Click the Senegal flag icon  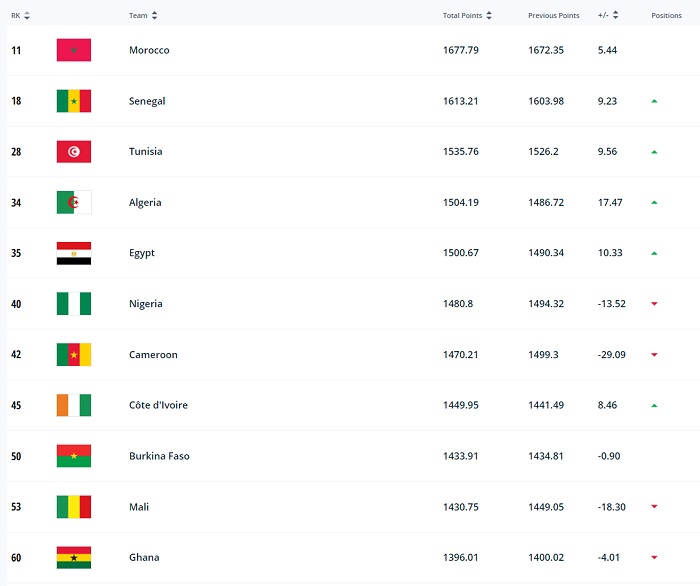tap(74, 101)
